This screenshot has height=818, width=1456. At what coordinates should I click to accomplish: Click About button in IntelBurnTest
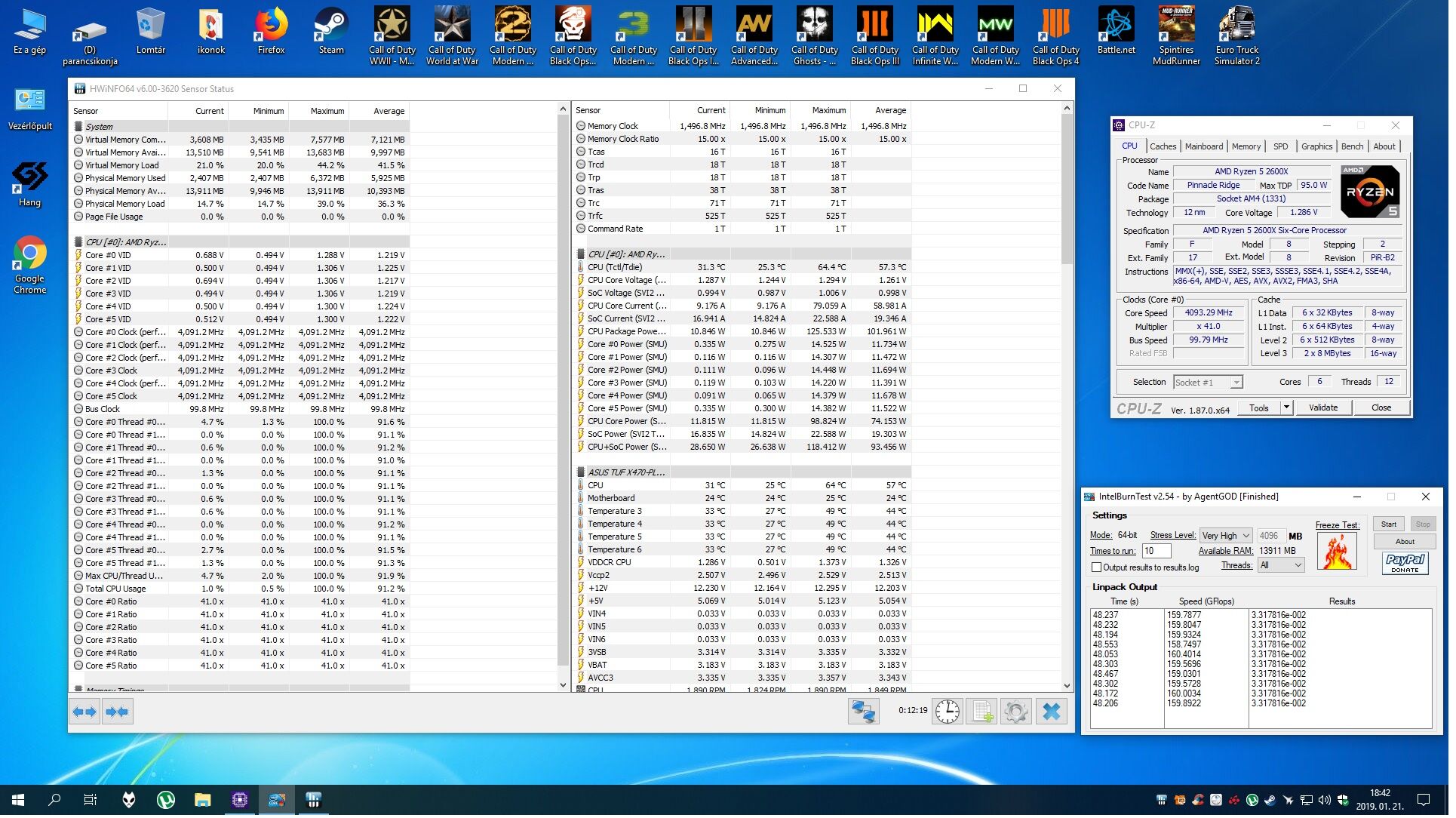point(1412,545)
